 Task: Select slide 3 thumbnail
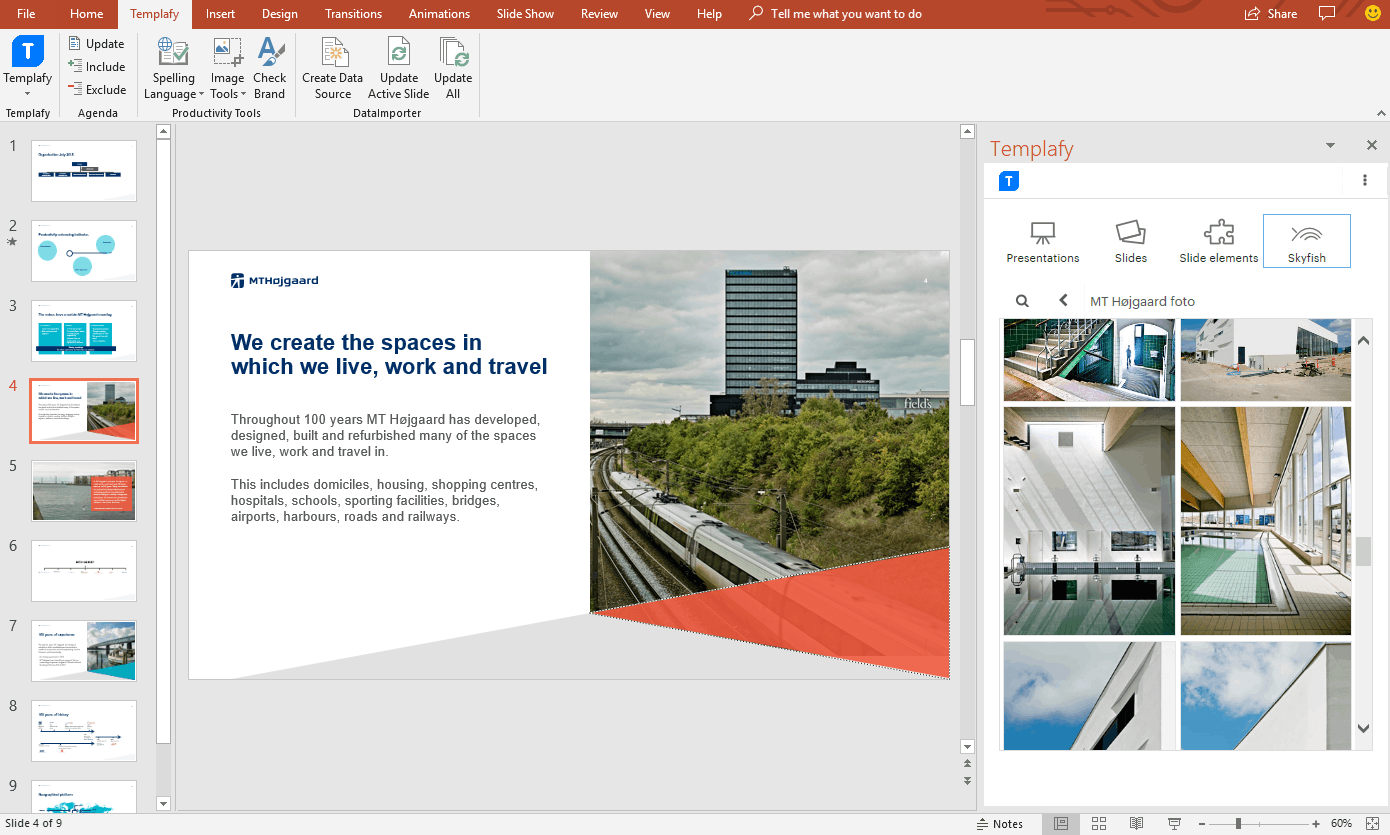84,331
